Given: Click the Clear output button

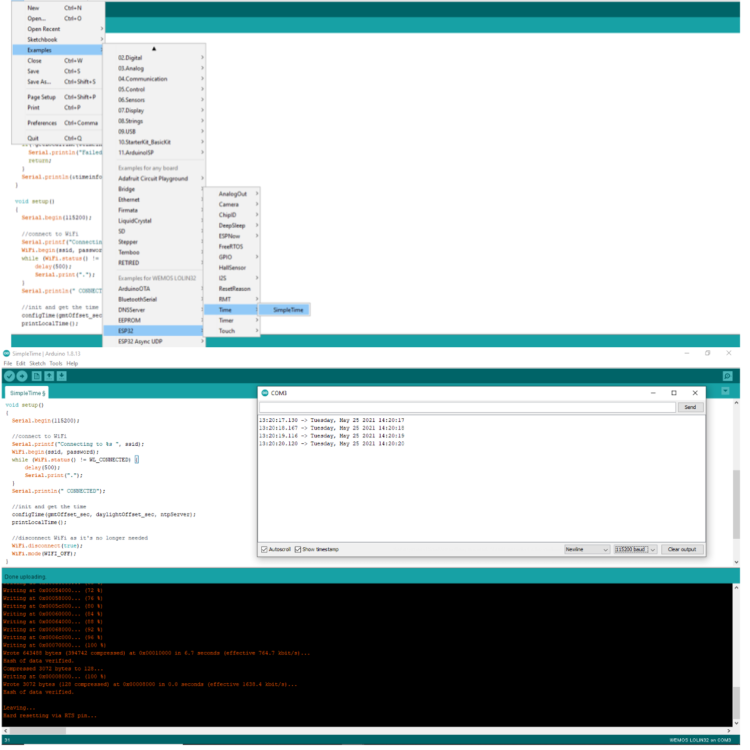Looking at the screenshot, I should point(685,549).
